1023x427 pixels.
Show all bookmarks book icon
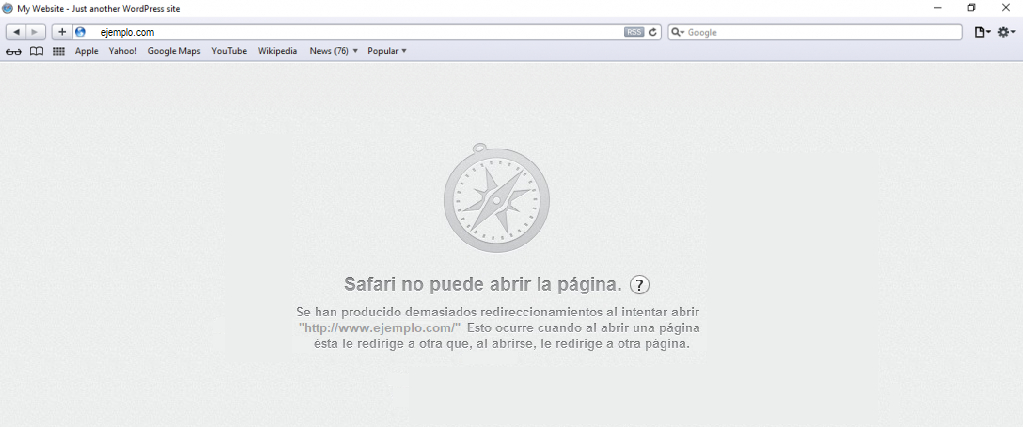click(x=37, y=51)
